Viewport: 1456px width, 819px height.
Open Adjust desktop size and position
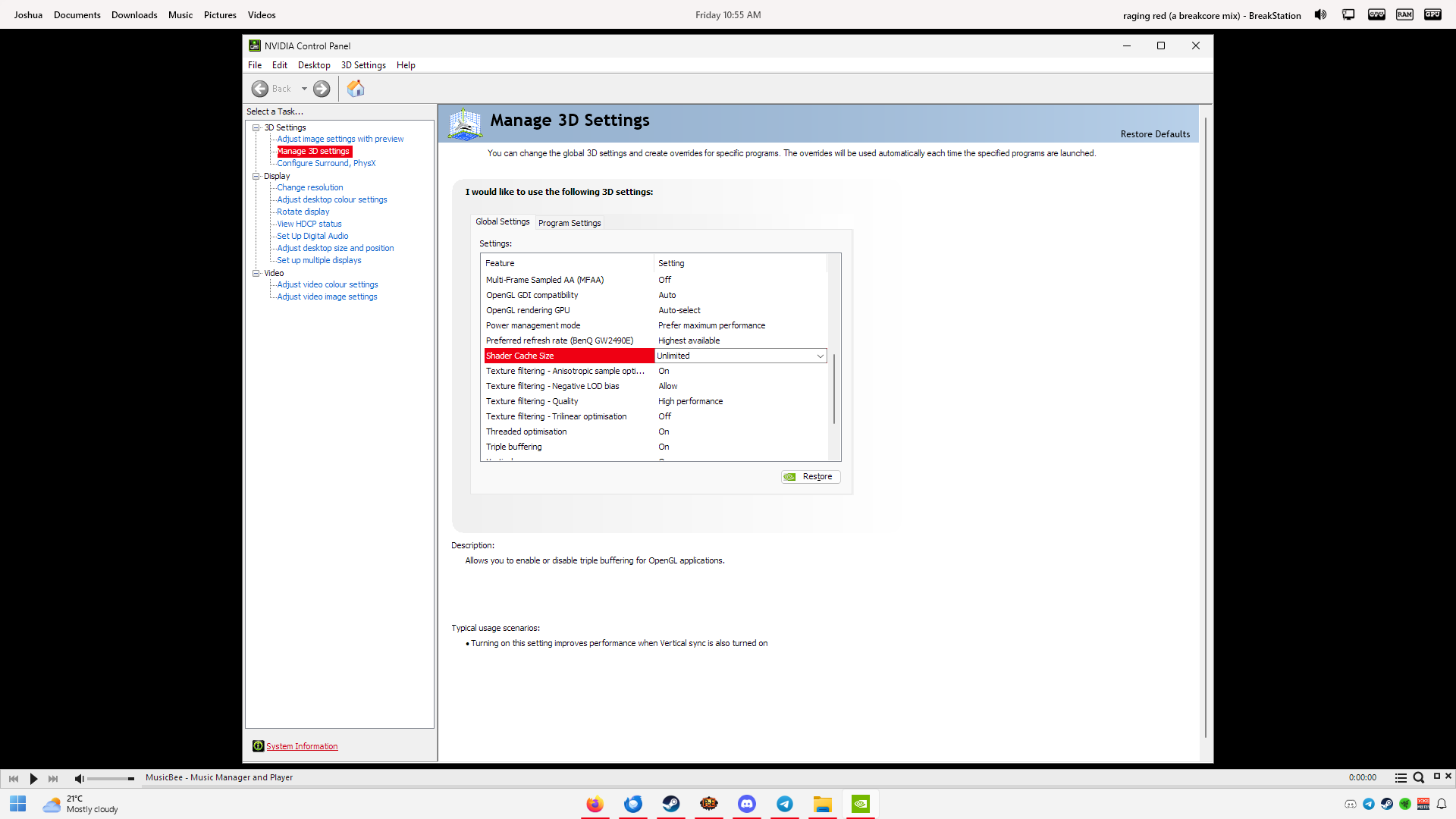click(x=335, y=248)
